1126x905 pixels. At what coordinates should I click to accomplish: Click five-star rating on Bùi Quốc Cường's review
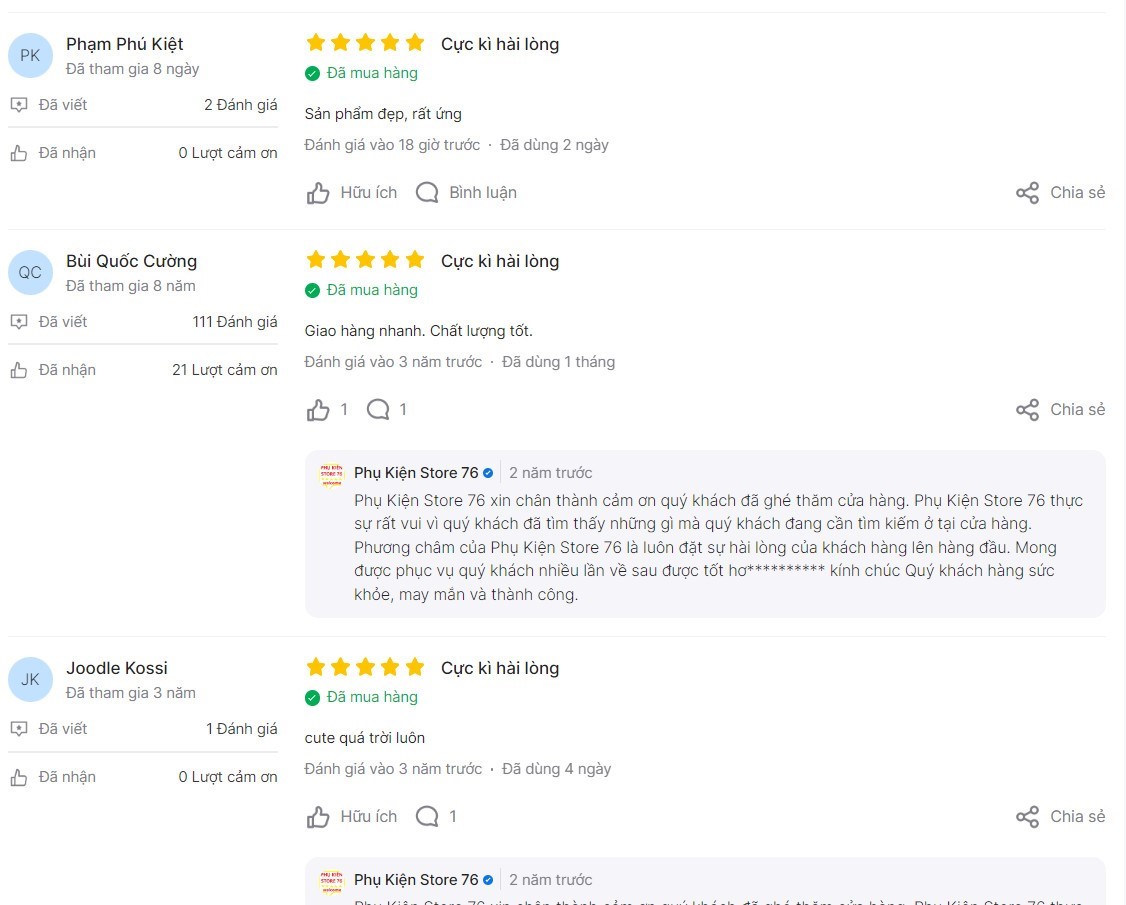click(365, 260)
